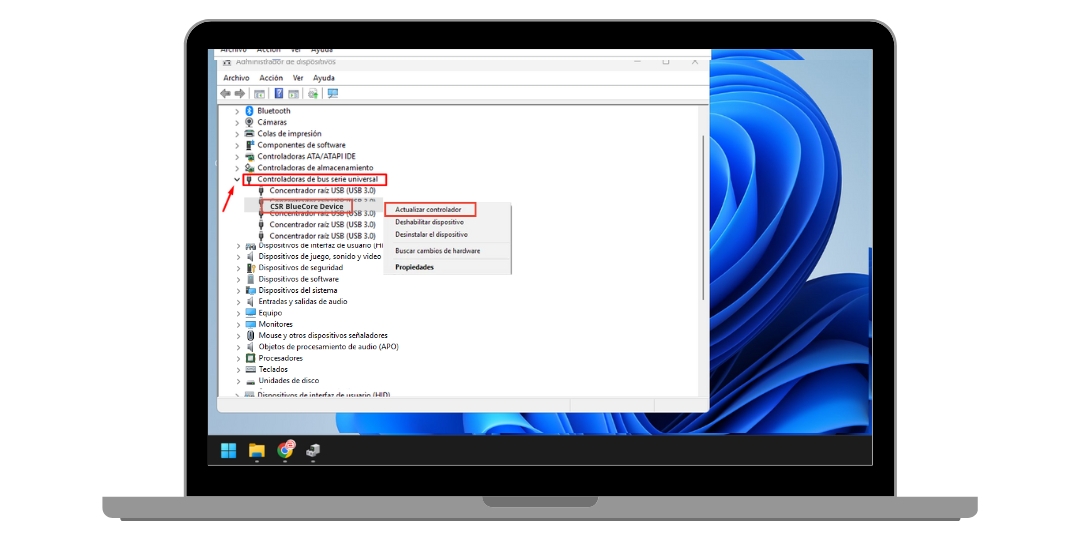Collapse Controladoras de bus serie universal

[237, 180]
